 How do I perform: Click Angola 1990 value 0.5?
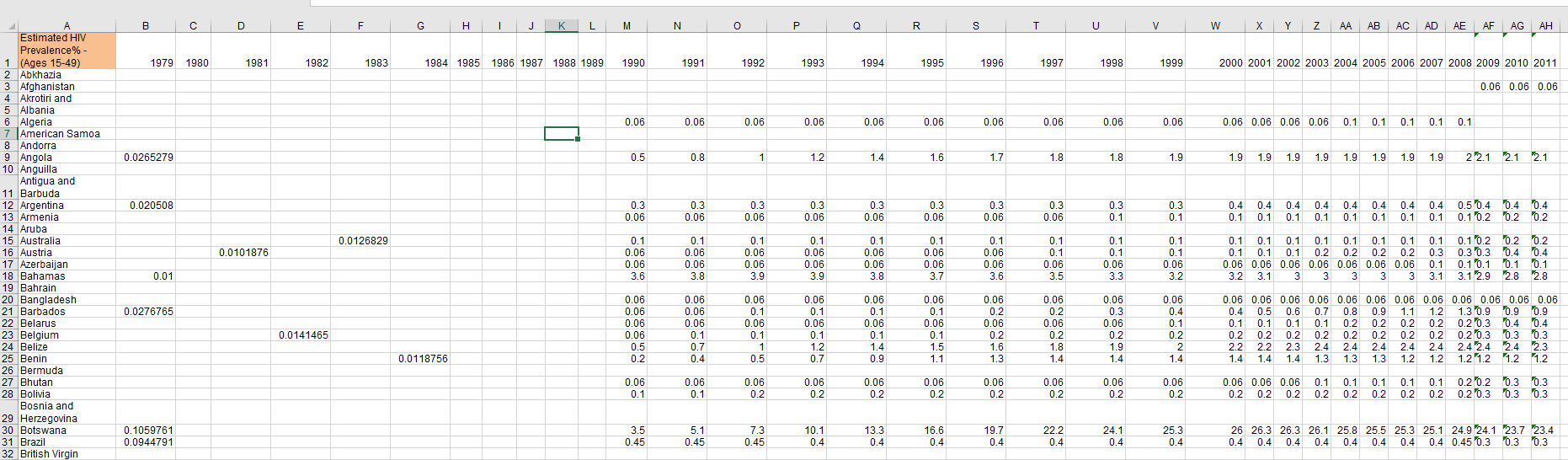(627, 158)
